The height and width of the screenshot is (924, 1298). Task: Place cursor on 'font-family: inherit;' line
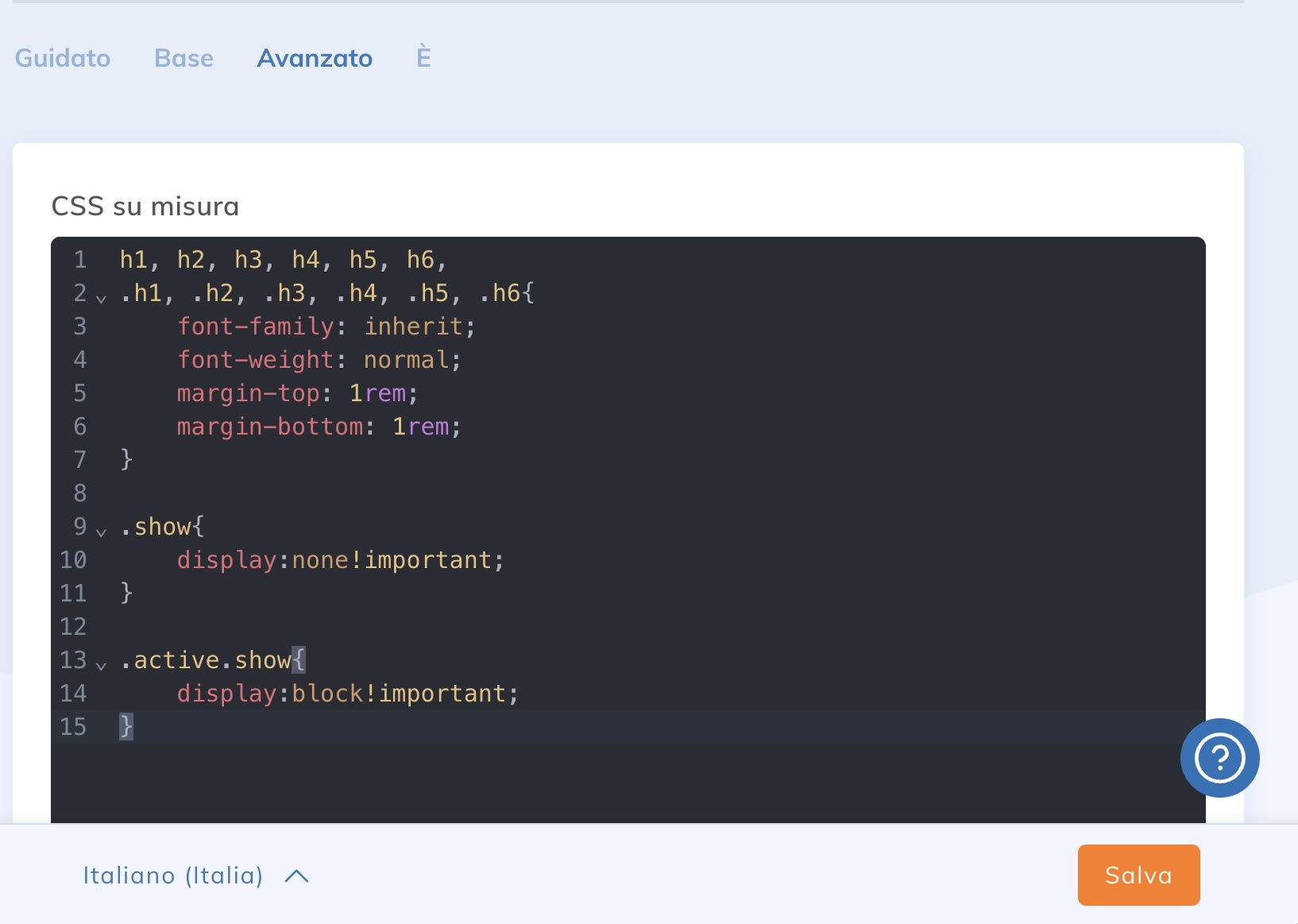[x=326, y=327]
